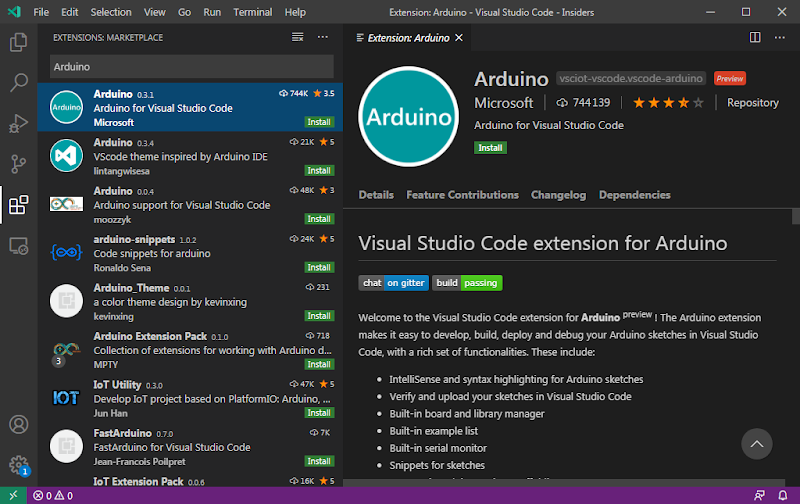Open the Run menu

click(212, 12)
